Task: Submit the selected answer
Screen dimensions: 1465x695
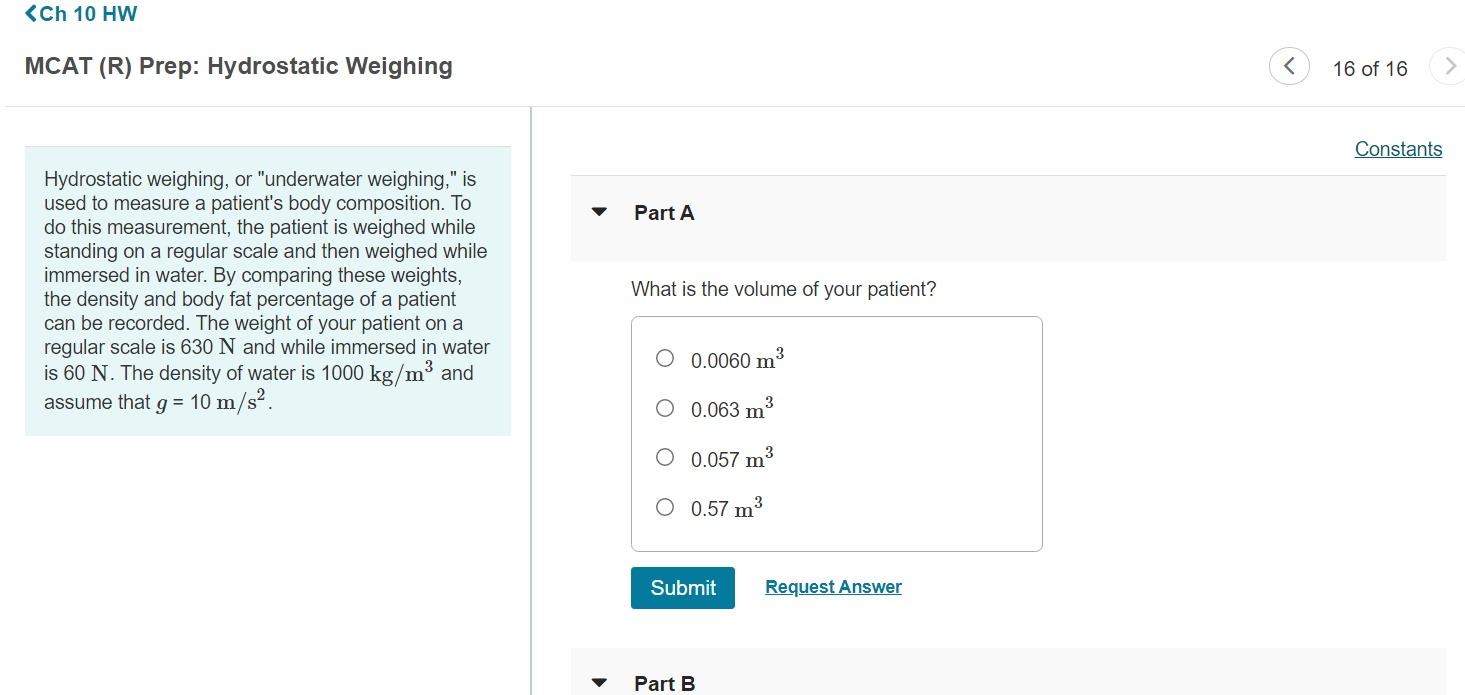Action: pos(682,588)
